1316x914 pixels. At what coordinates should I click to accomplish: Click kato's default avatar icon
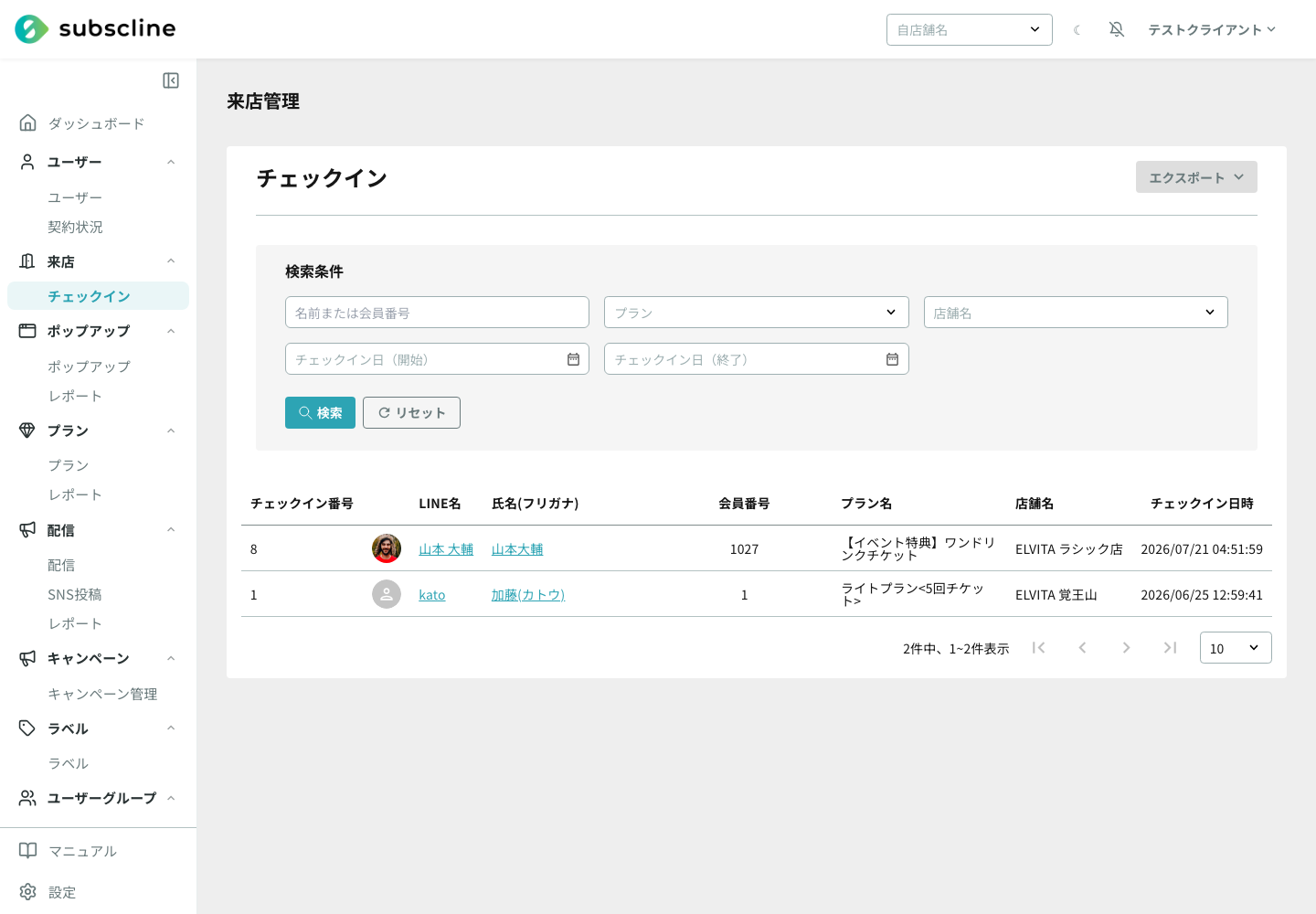click(387, 594)
